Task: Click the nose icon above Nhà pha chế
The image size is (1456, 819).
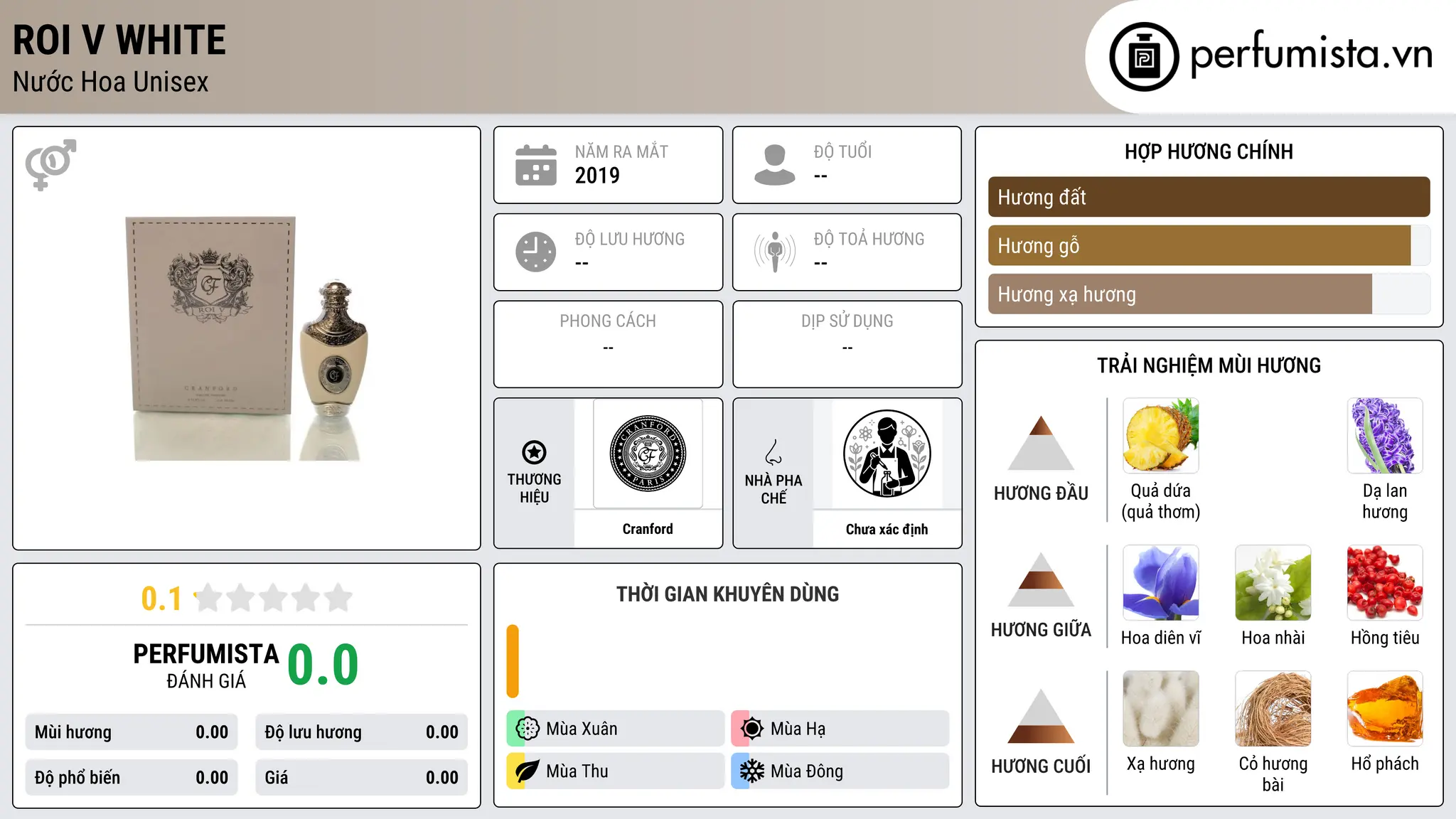Action: pyautogui.click(x=773, y=452)
